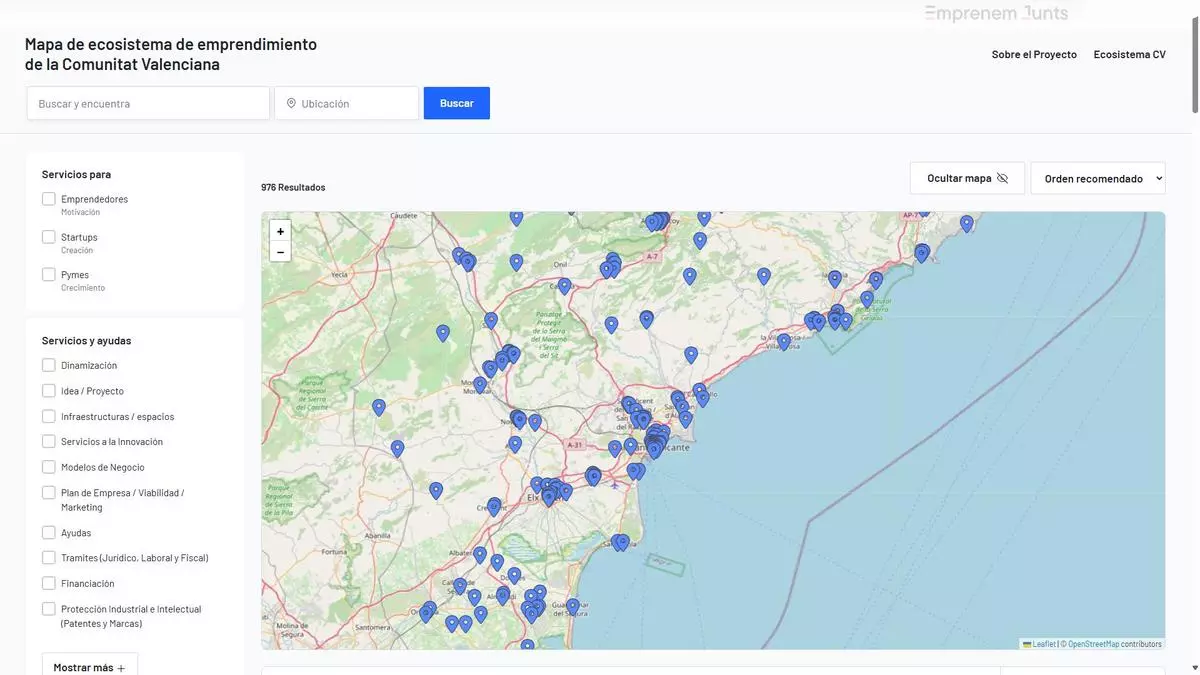Image resolution: width=1200 pixels, height=675 pixels.
Task: Open Sobre el Proyecto page
Action: (x=1034, y=54)
